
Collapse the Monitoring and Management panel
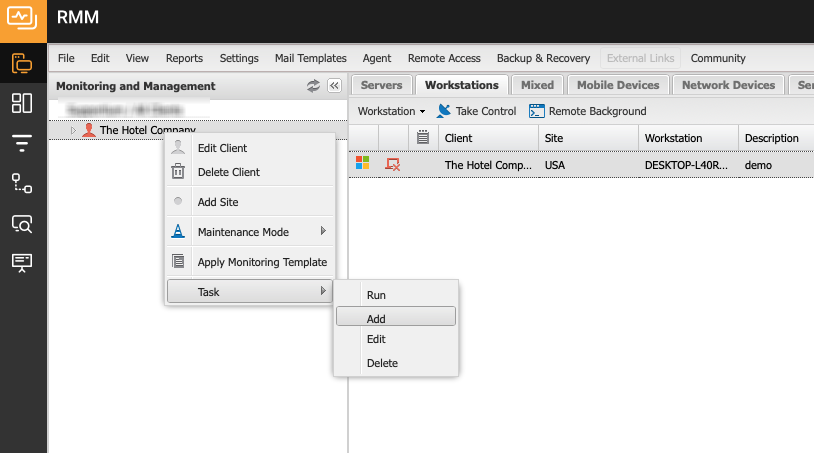click(334, 86)
